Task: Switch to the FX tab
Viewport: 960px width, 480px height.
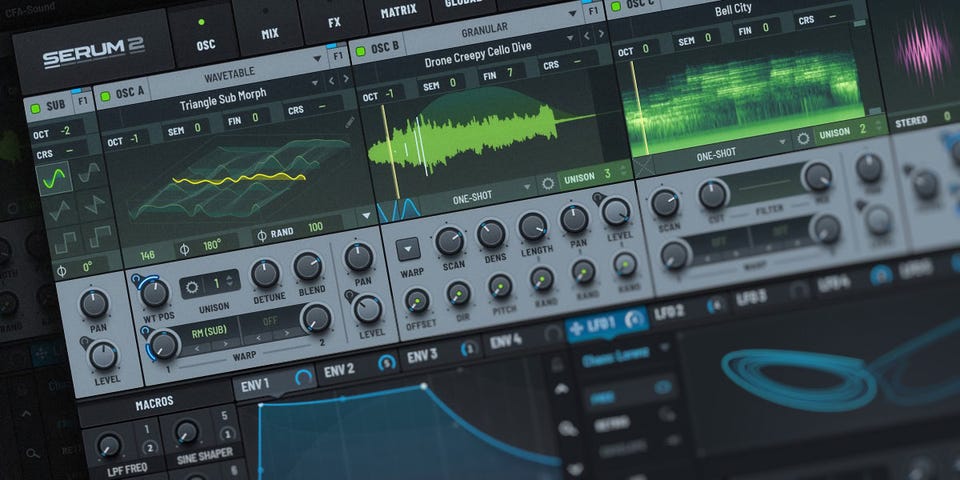Action: pos(334,19)
